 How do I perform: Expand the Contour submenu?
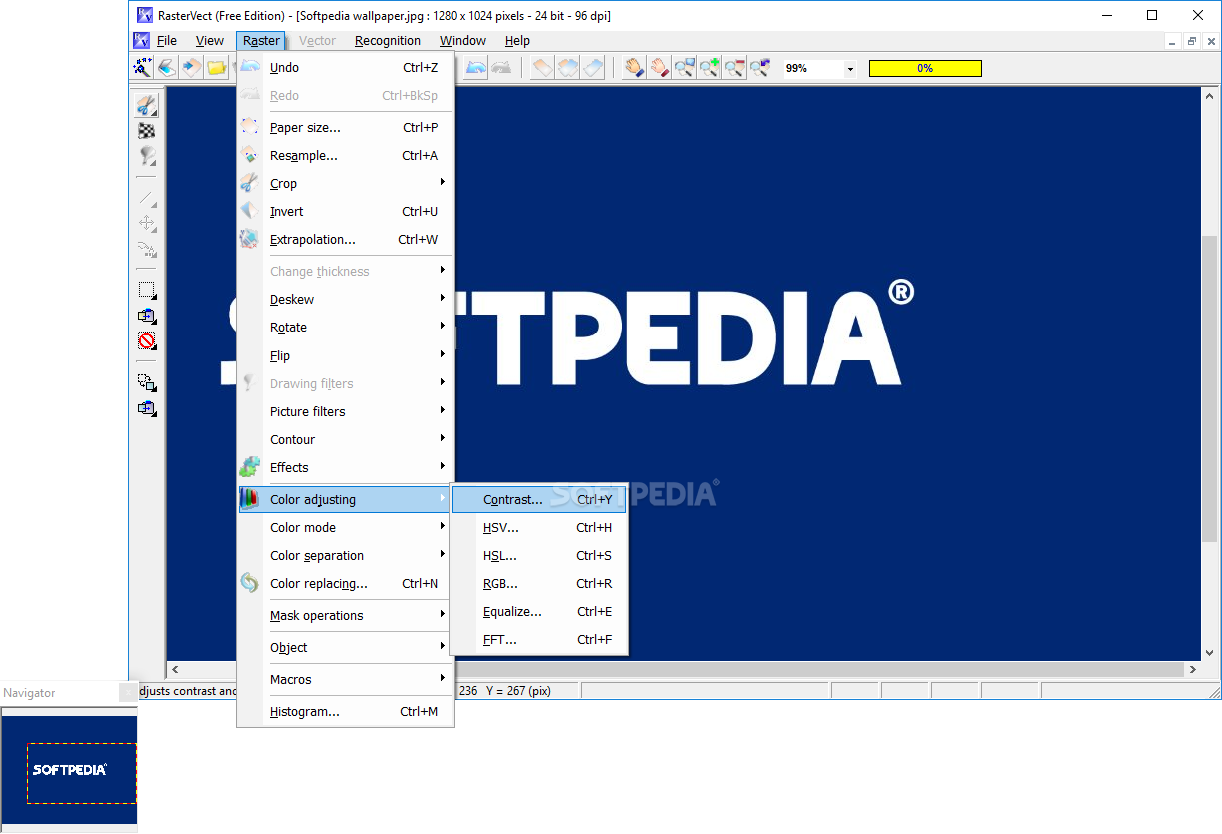click(345, 440)
